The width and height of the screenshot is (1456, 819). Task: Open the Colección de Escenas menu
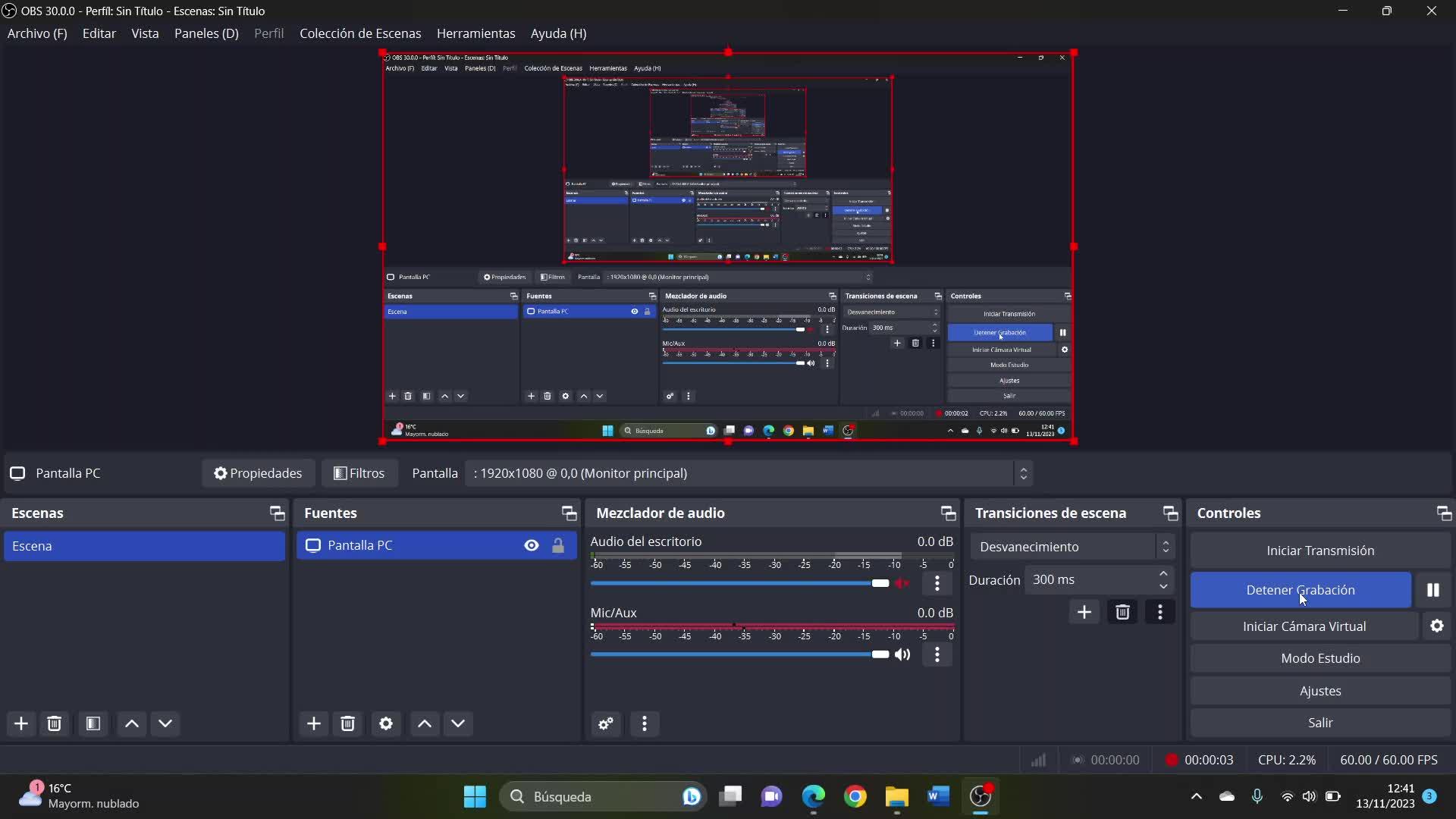click(x=360, y=33)
